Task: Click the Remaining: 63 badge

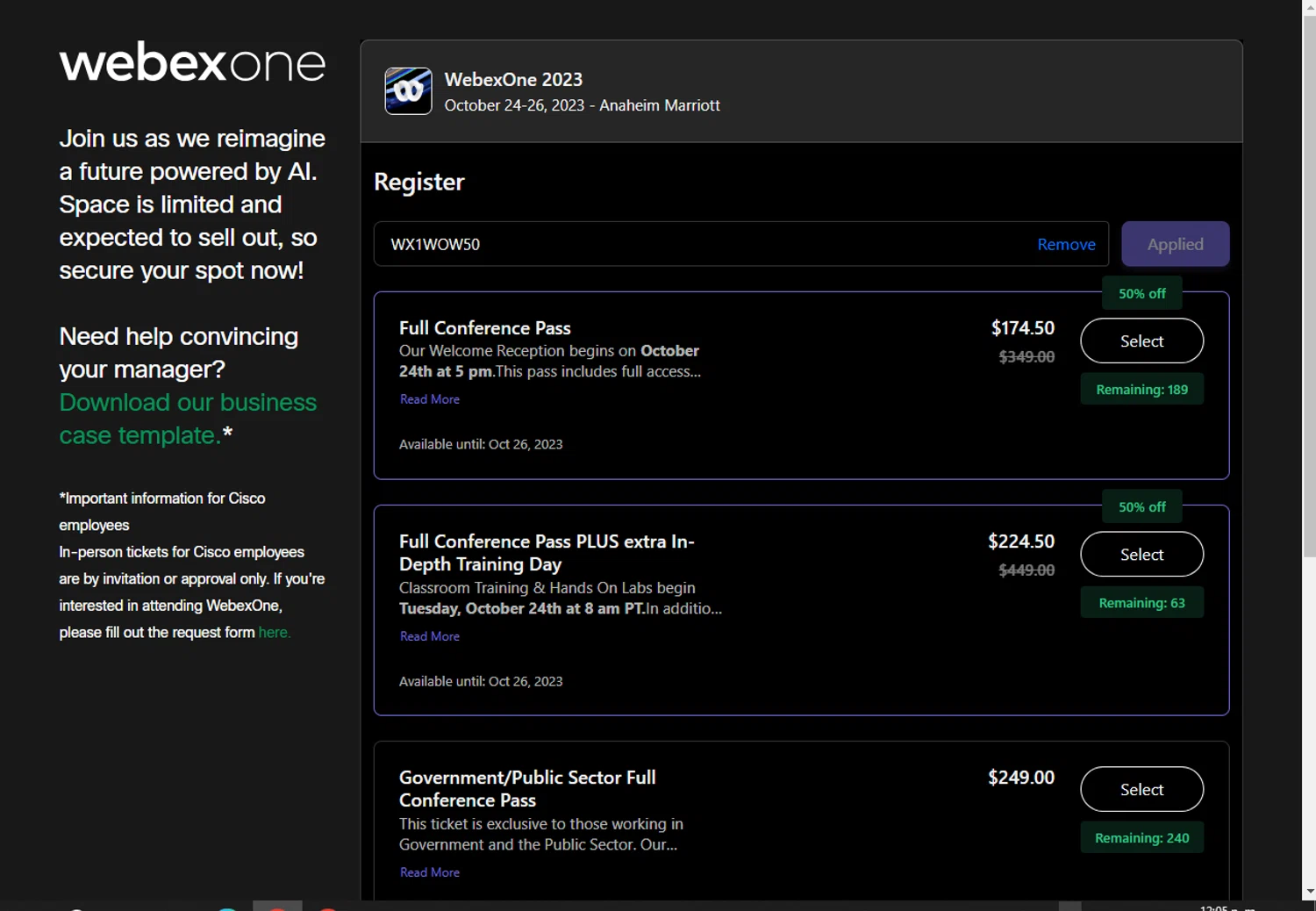Action: pos(1141,602)
